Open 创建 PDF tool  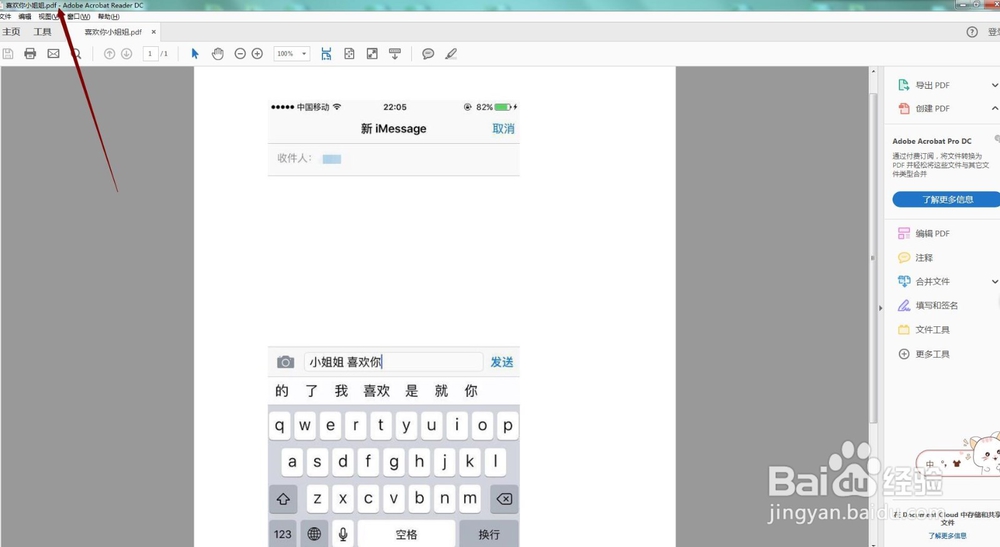pos(932,109)
